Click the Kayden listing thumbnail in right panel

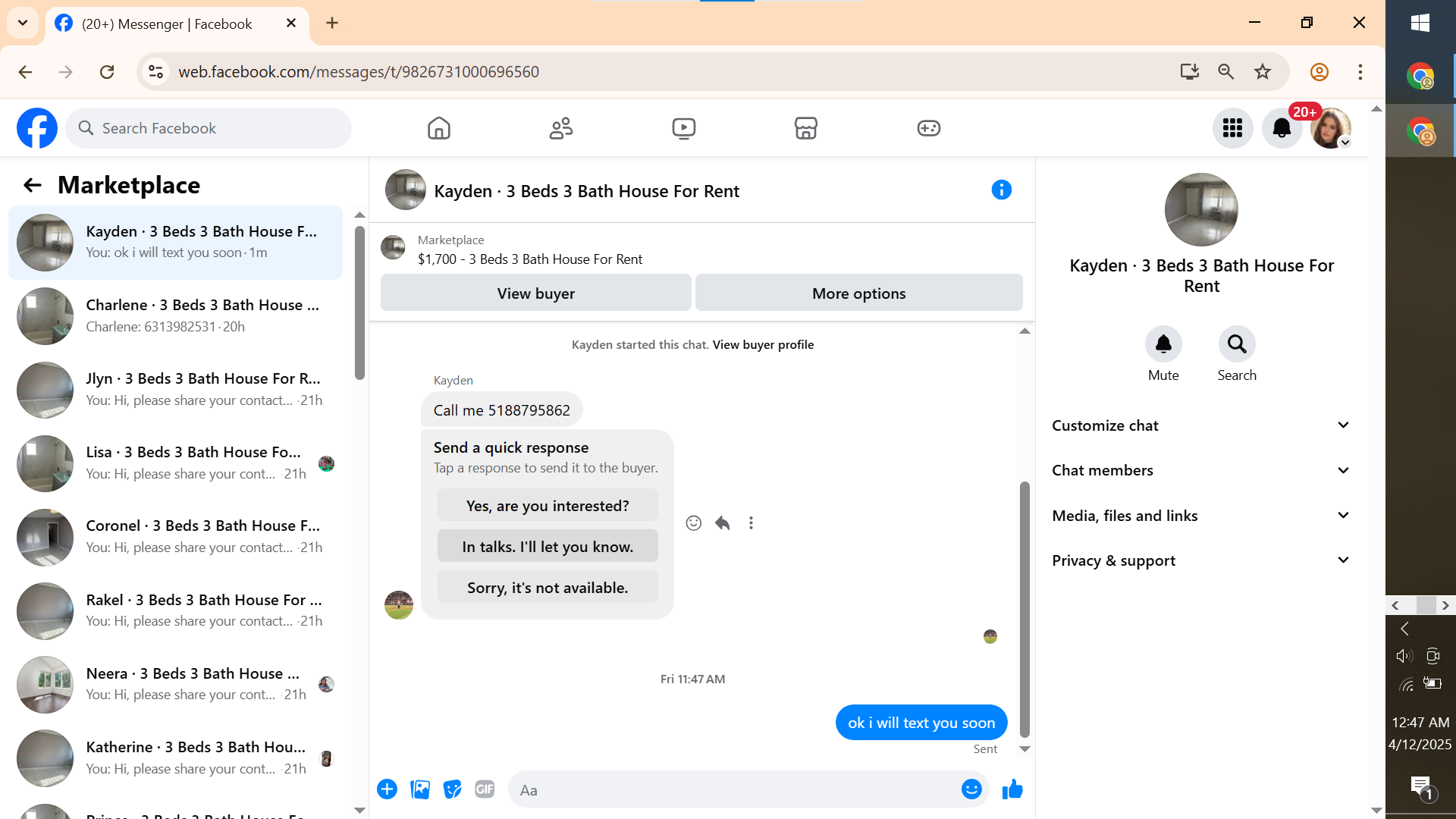click(1201, 210)
